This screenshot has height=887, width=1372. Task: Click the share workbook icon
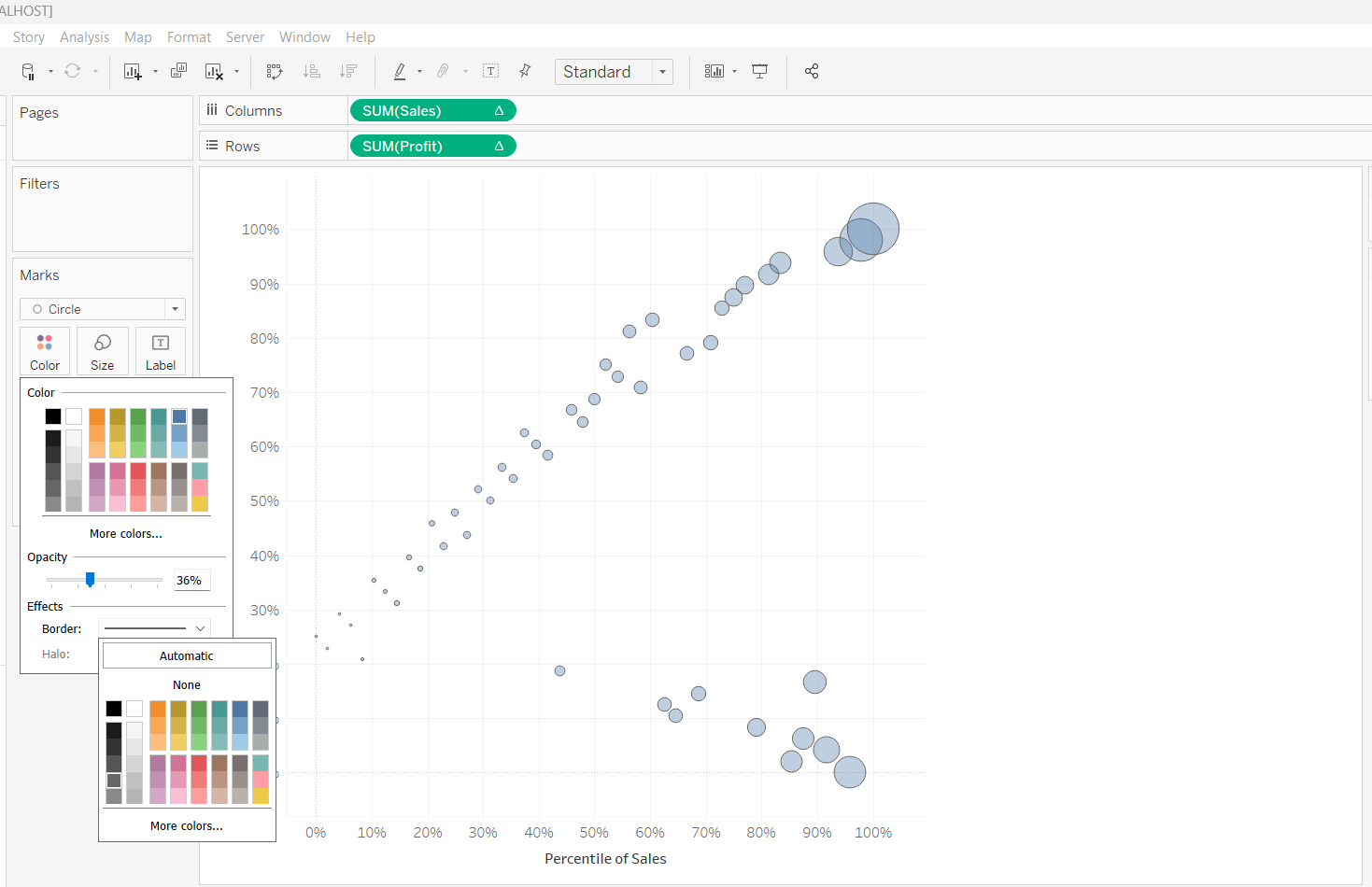click(x=812, y=72)
